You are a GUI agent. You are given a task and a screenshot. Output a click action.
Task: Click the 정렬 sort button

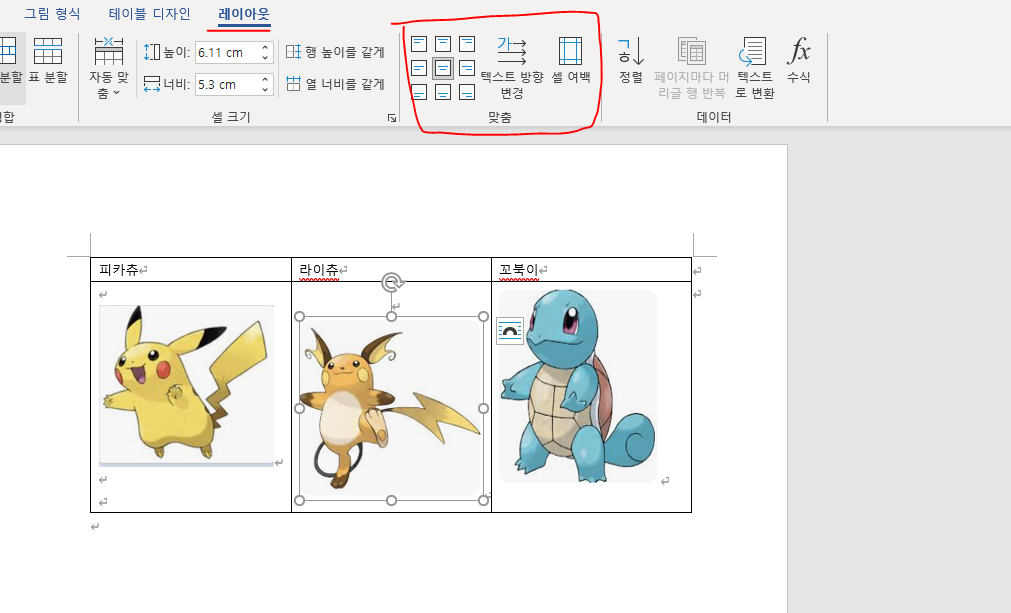(x=631, y=60)
